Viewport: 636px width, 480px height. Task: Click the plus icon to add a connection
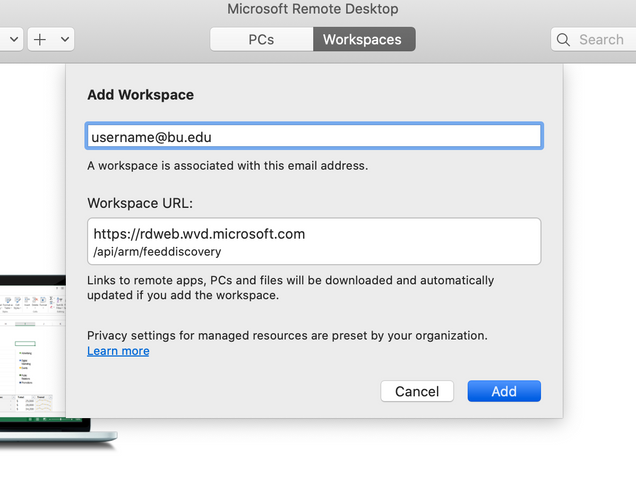coord(40,39)
